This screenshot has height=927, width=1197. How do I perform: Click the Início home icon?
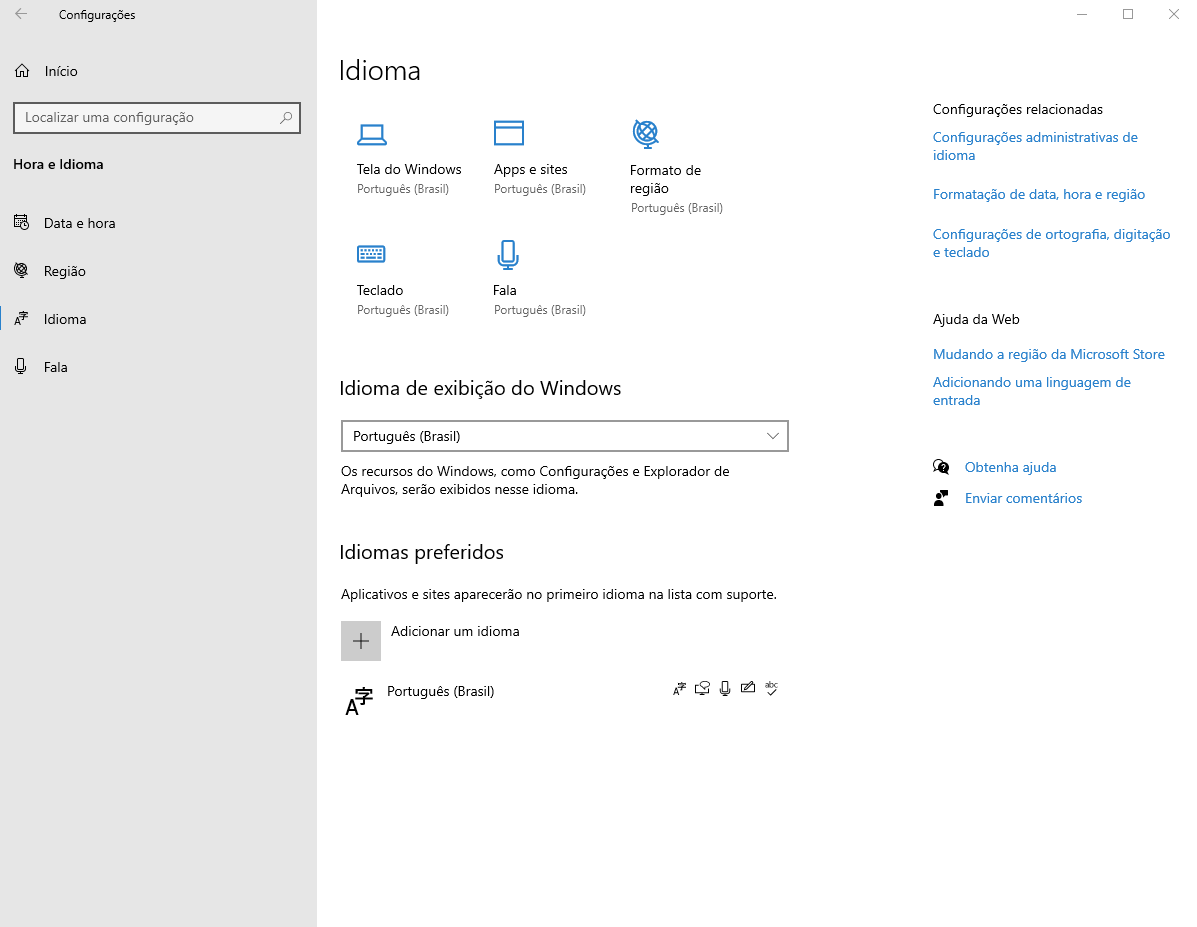[22, 71]
